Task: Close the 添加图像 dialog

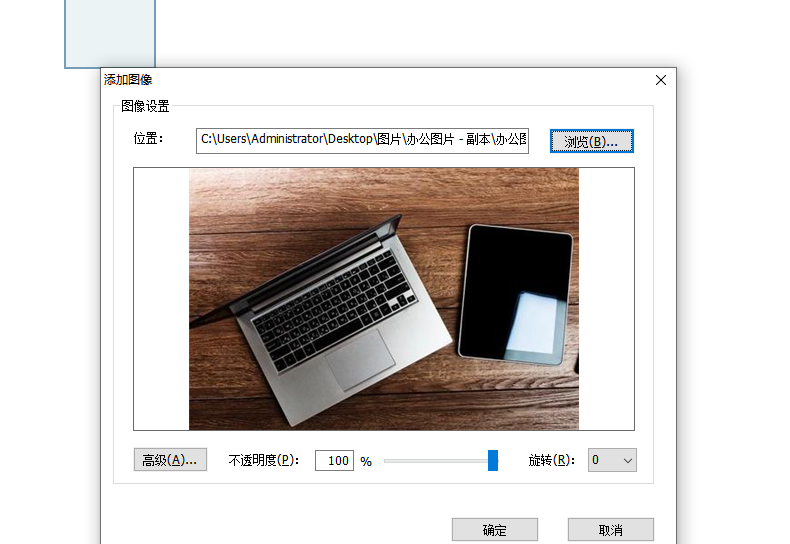Action: click(x=661, y=80)
